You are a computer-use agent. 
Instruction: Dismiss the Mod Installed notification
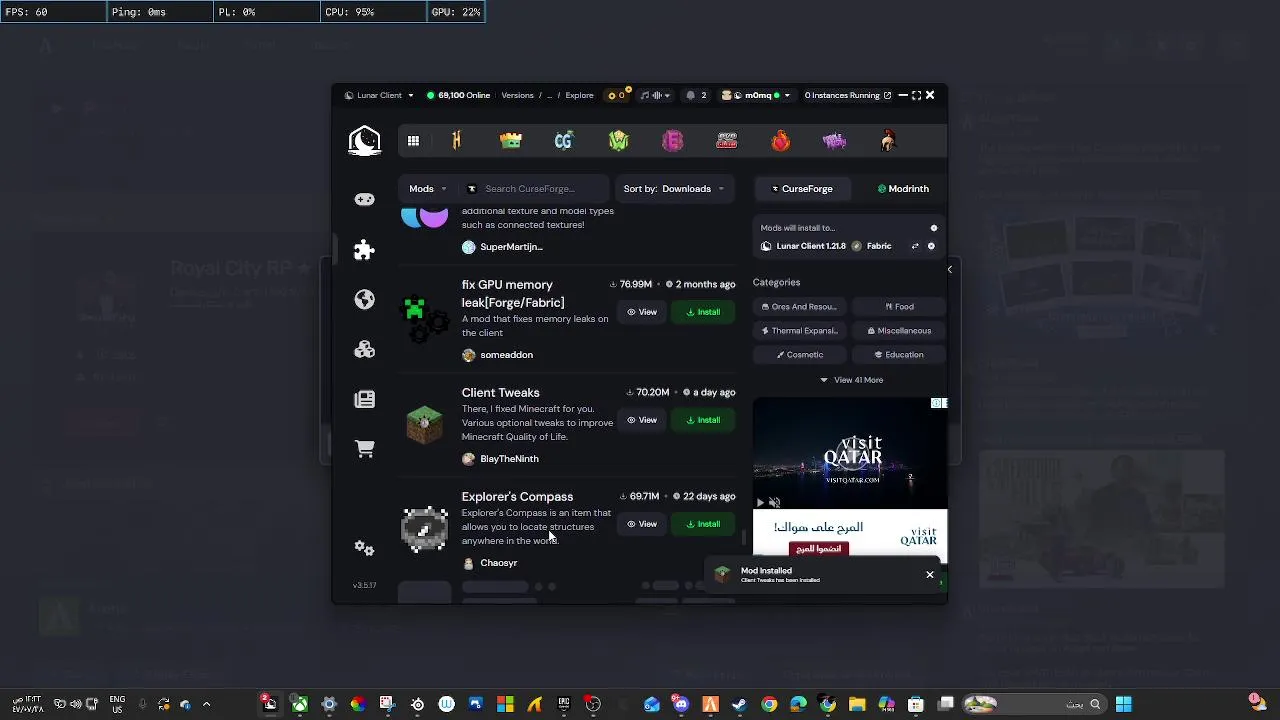[930, 575]
